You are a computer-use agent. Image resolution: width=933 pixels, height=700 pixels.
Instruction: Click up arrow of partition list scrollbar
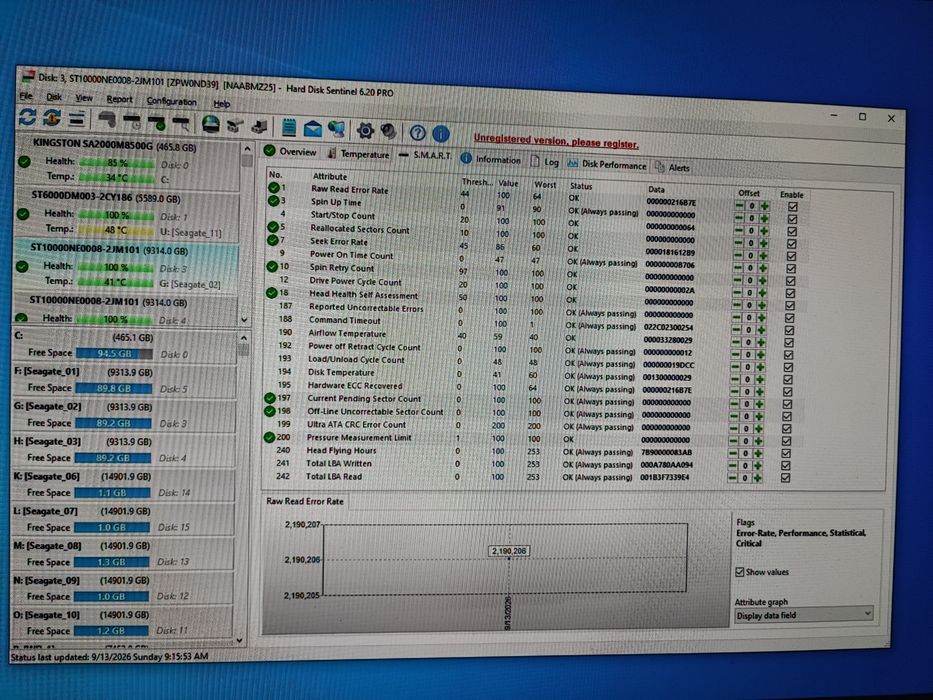(244, 338)
